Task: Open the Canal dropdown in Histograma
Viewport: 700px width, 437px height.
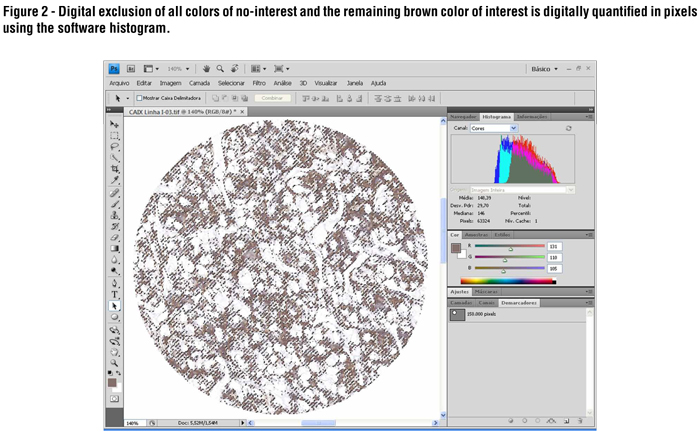Action: [x=494, y=129]
